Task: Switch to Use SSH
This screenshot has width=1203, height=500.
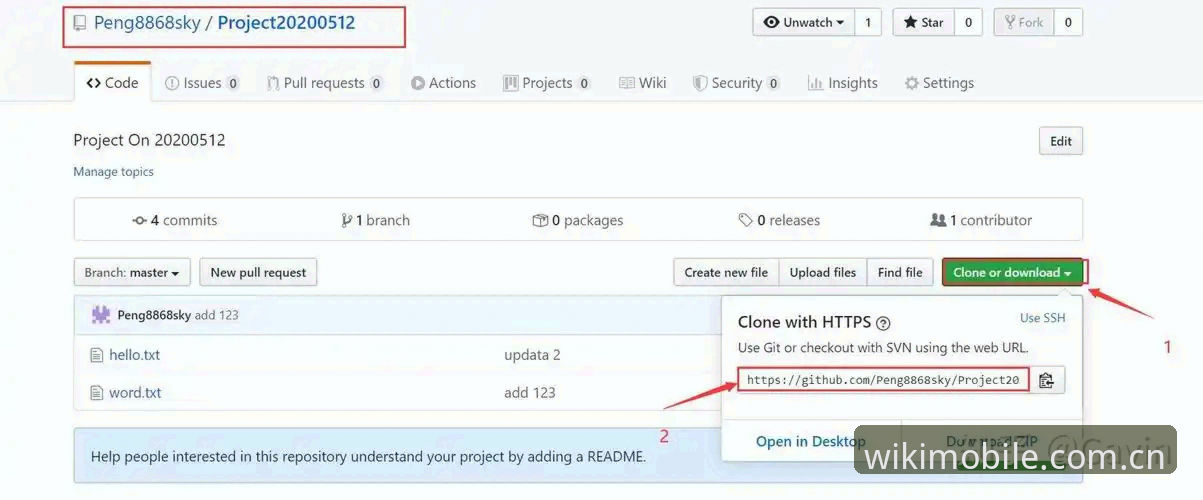Action: (x=1043, y=318)
